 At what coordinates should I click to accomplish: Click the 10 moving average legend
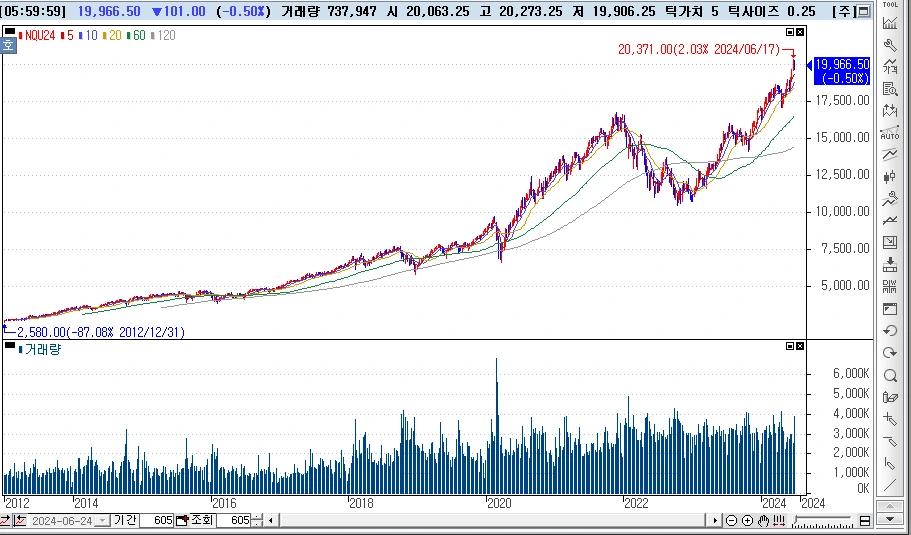(x=87, y=35)
